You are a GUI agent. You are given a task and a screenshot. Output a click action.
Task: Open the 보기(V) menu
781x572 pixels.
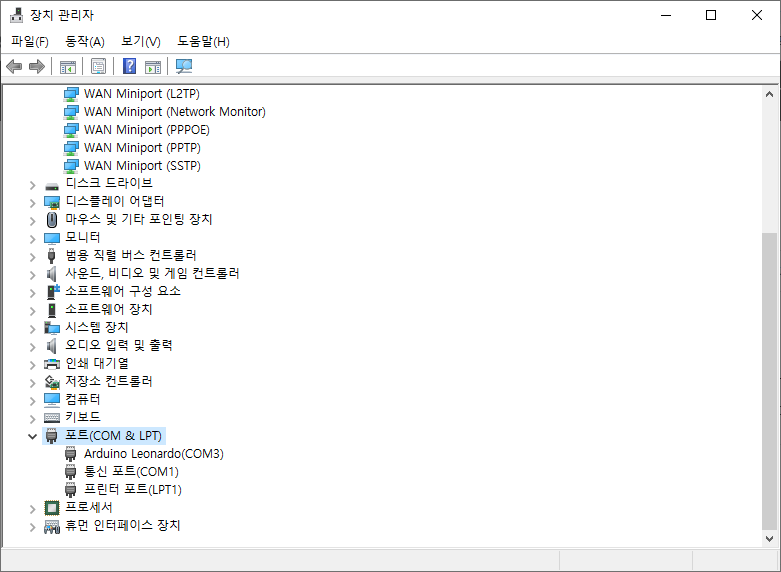point(141,41)
